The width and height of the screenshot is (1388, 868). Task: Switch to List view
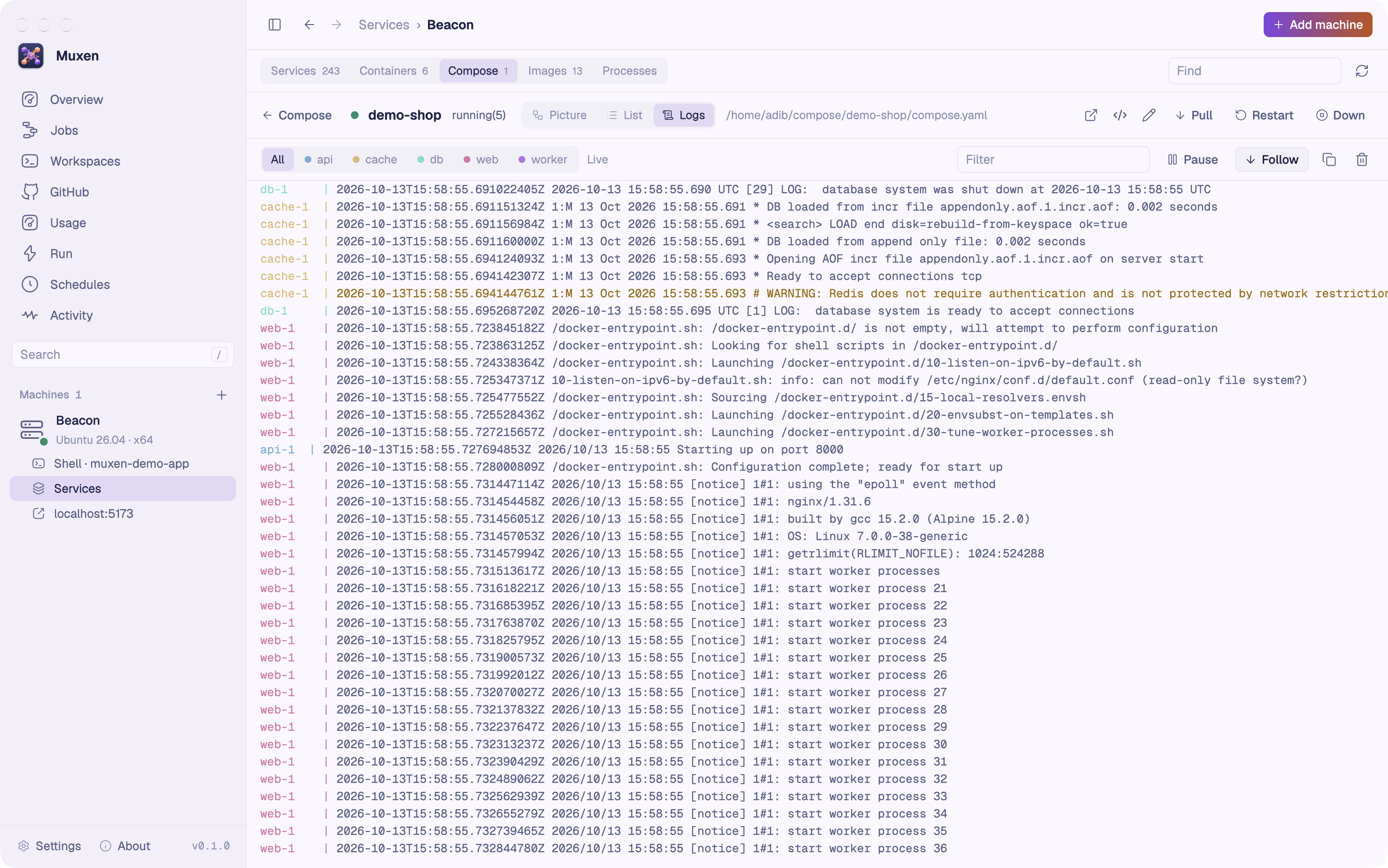click(625, 116)
